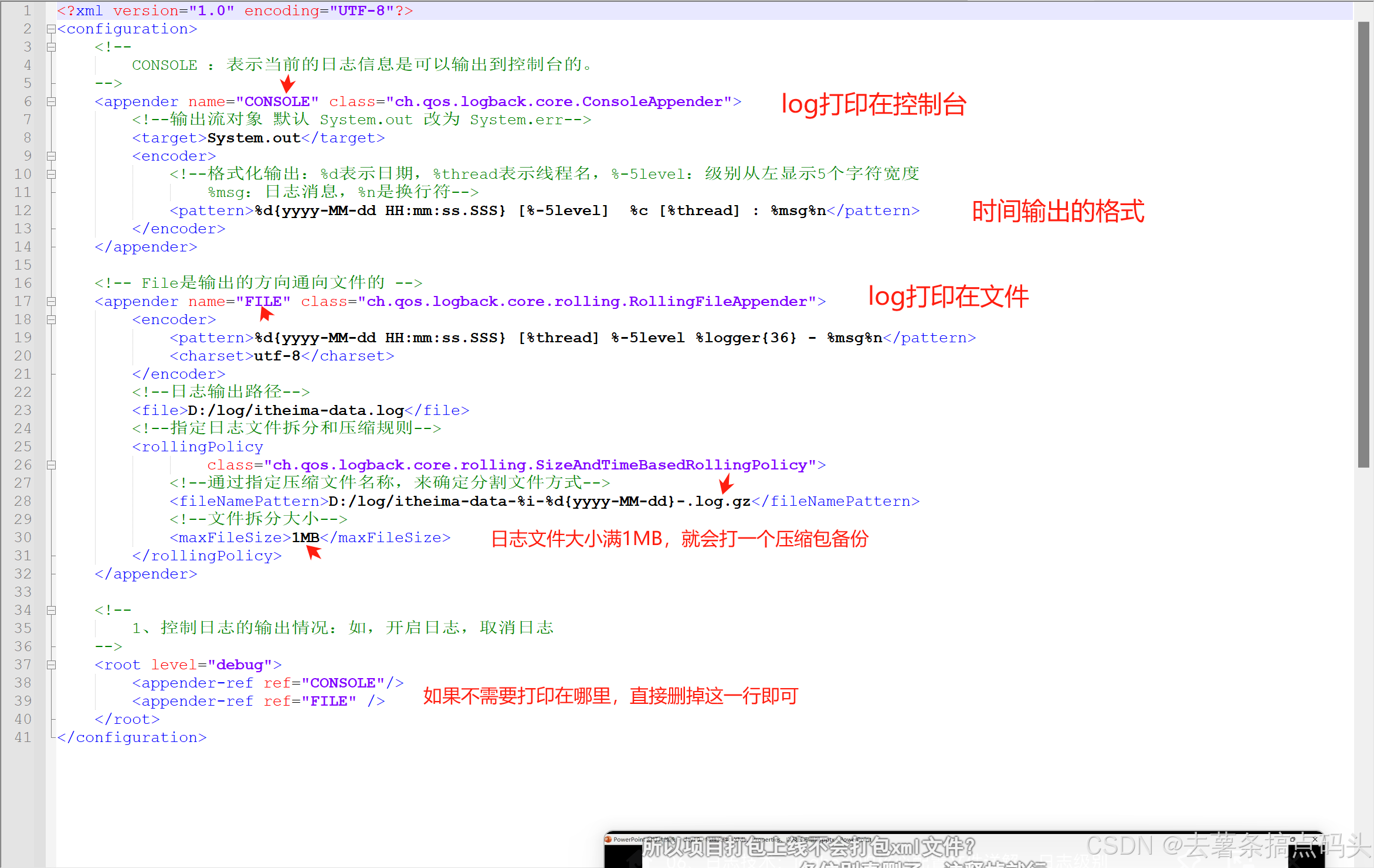Viewport: 1374px width, 868px height.
Task: Collapse the encoder fold on line 18
Action: (x=51, y=319)
